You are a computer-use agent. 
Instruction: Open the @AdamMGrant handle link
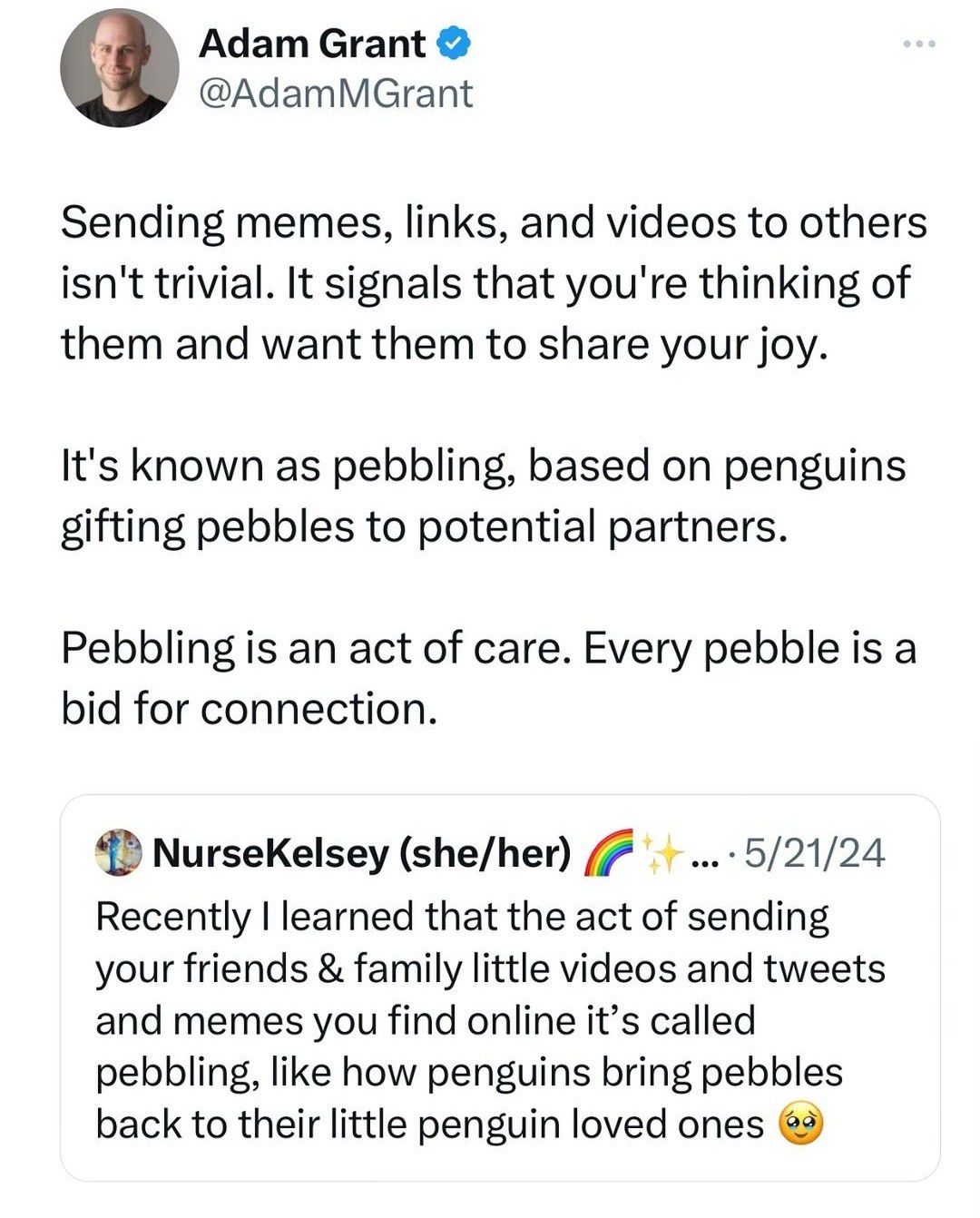click(335, 93)
